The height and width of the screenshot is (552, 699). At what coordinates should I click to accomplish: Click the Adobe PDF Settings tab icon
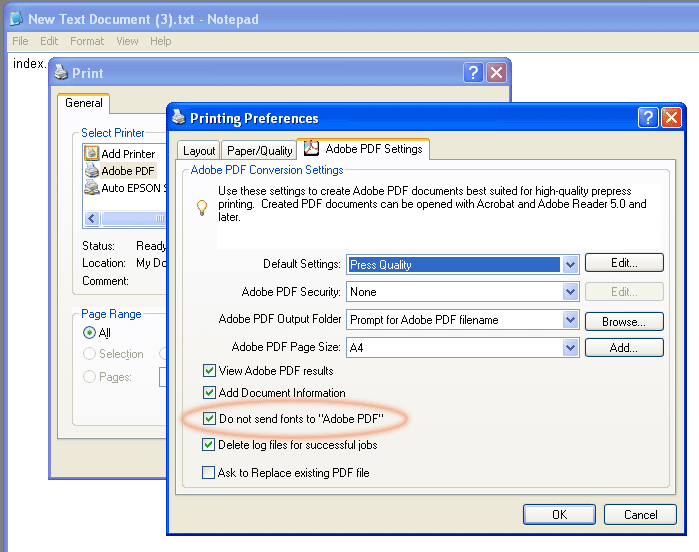311,148
